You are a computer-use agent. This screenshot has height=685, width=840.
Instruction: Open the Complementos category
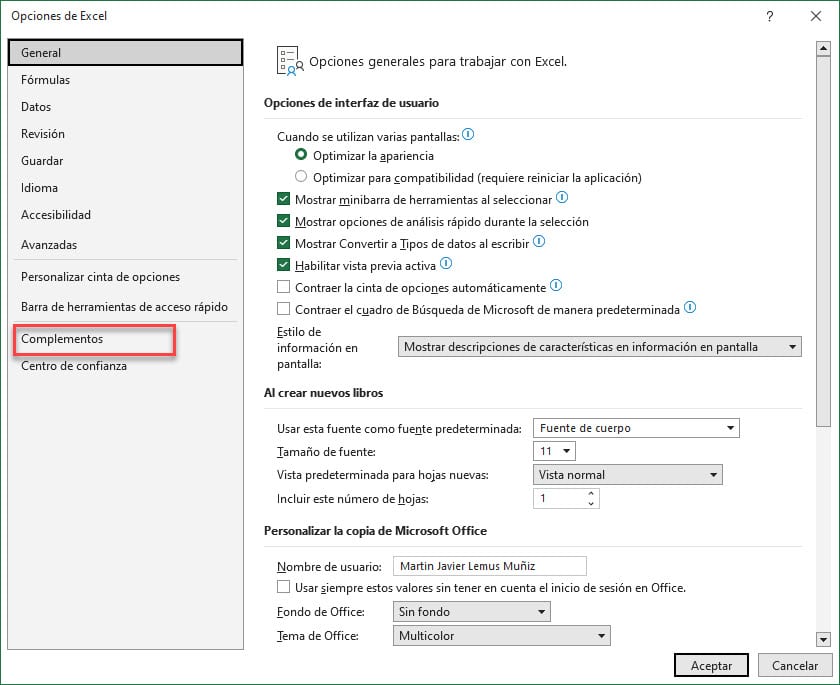[x=62, y=339]
